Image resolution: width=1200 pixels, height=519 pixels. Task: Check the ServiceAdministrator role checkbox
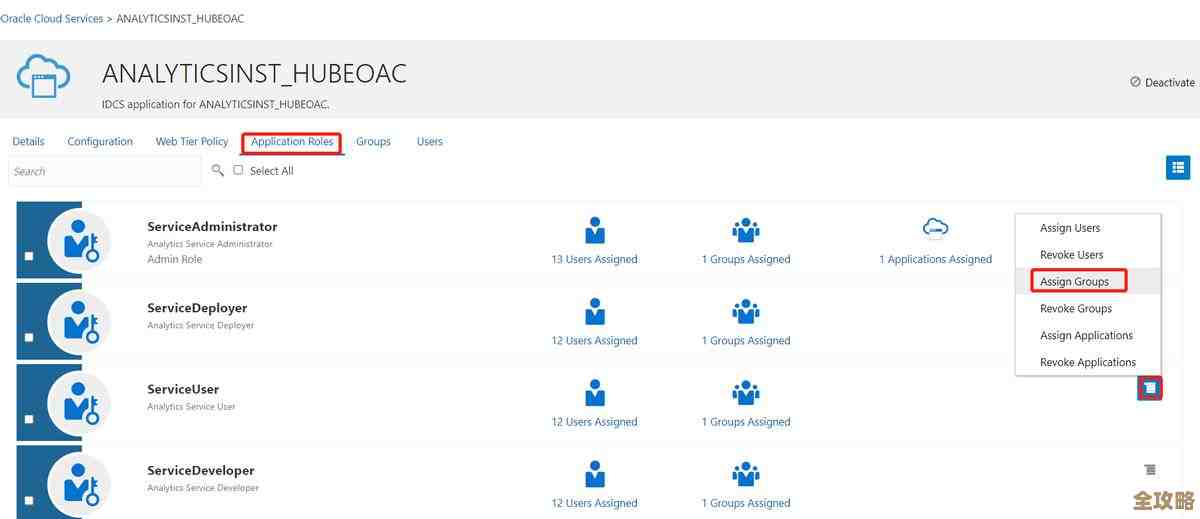click(29, 257)
